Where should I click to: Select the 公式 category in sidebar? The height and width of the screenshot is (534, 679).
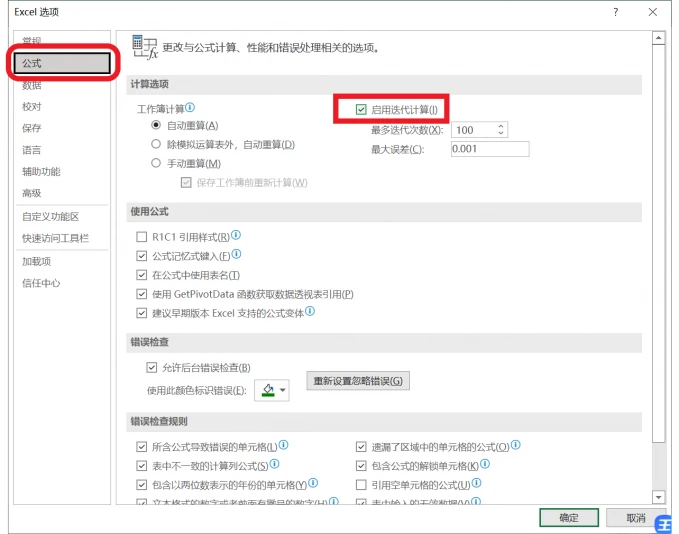click(x=62, y=63)
